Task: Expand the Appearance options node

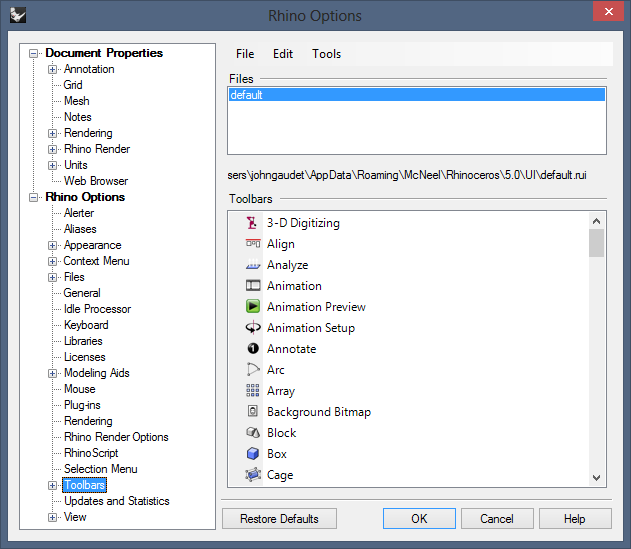Action: tap(52, 245)
